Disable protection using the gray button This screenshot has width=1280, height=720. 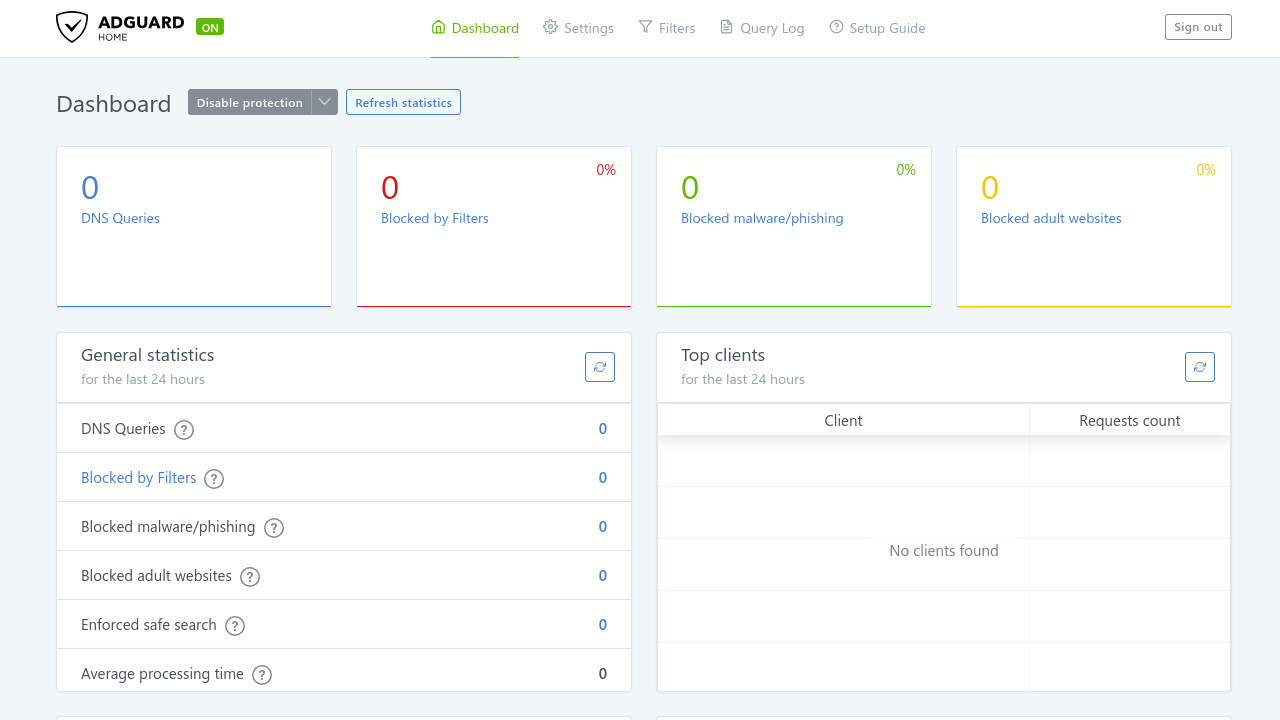(250, 102)
